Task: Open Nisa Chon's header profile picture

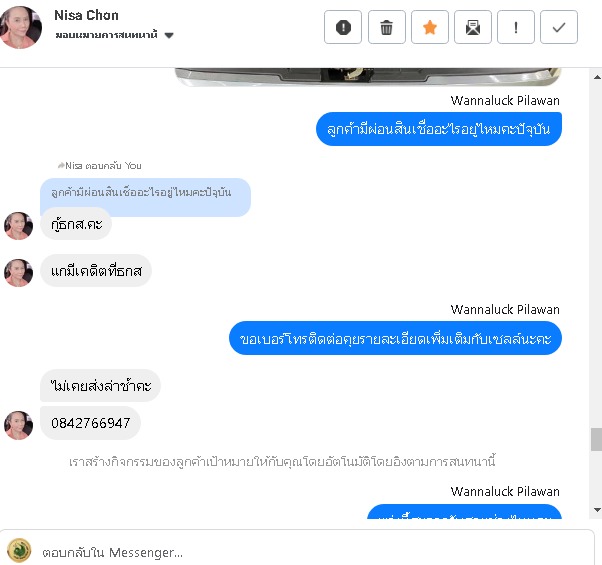Action: [x=20, y=27]
